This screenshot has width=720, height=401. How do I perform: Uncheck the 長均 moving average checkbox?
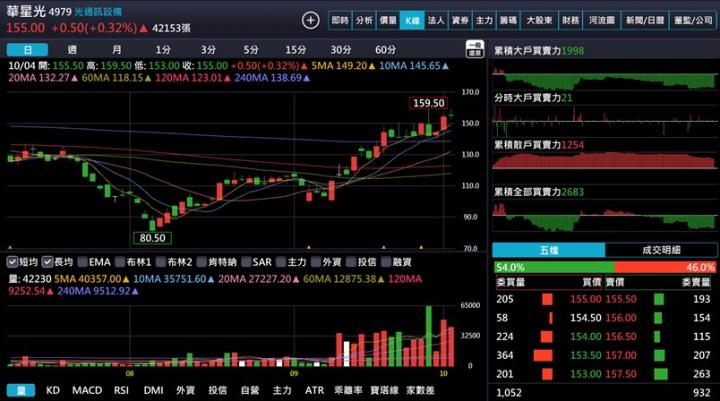[x=47, y=262]
